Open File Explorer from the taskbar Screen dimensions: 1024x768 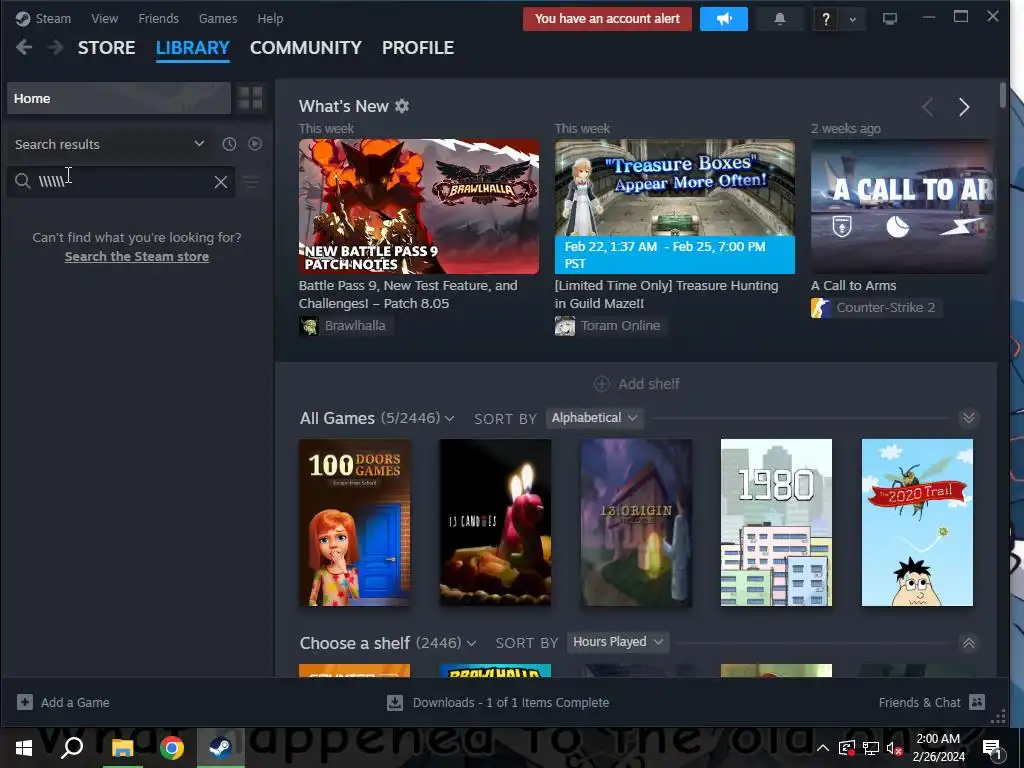[x=122, y=748]
